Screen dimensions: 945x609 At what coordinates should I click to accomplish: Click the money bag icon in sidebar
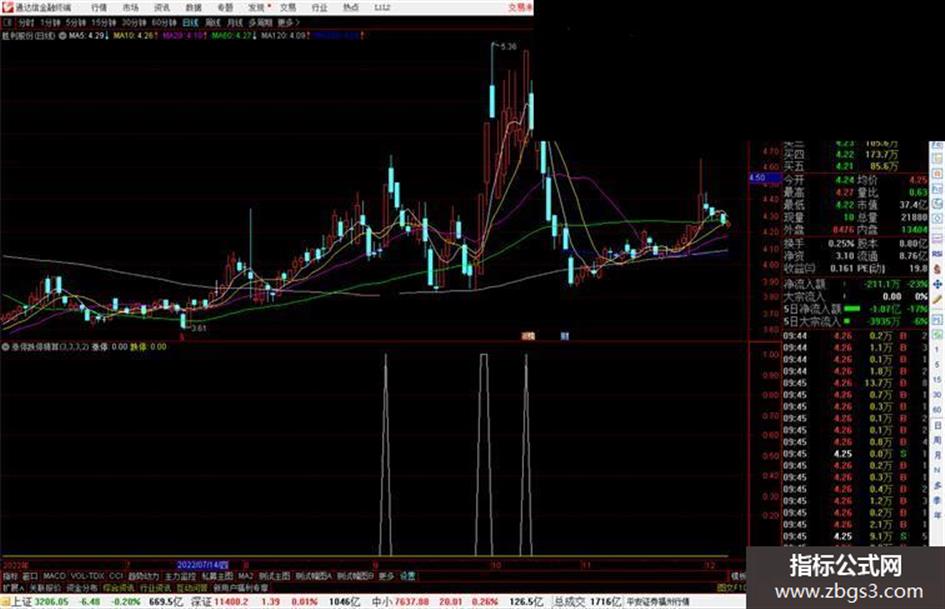click(937, 268)
